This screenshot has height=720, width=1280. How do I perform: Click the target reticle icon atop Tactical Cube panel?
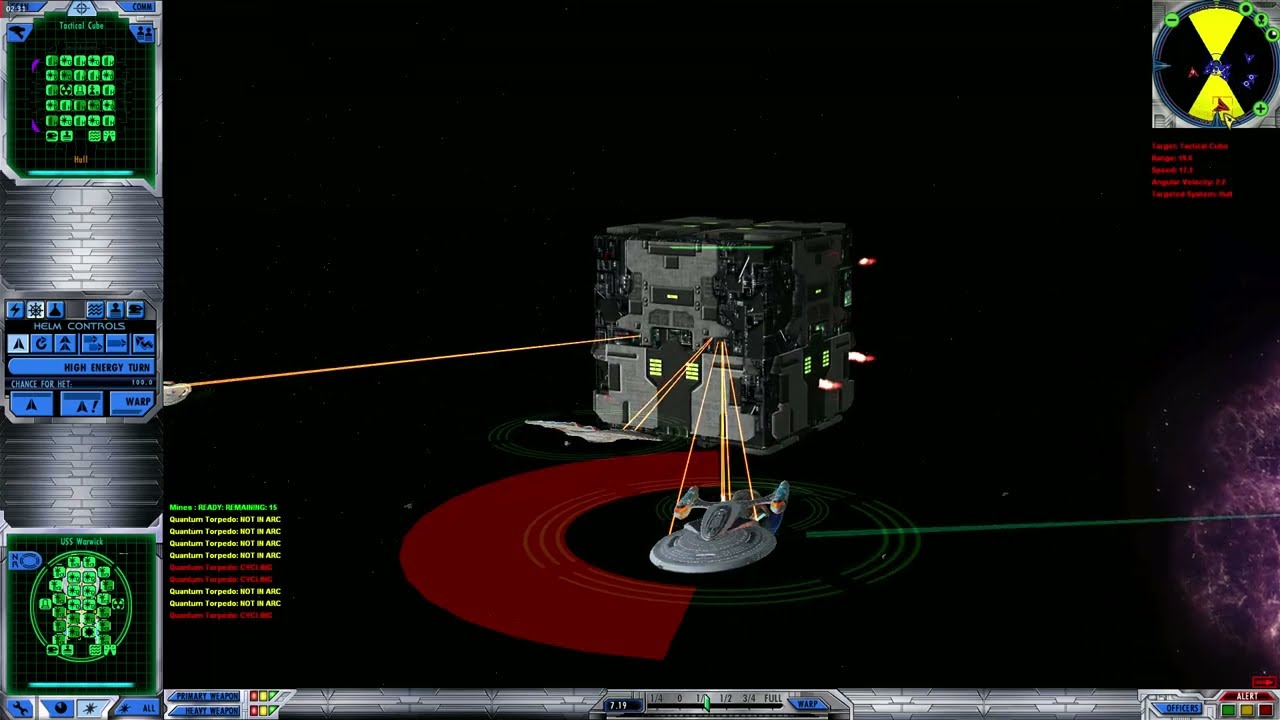pyautogui.click(x=82, y=8)
